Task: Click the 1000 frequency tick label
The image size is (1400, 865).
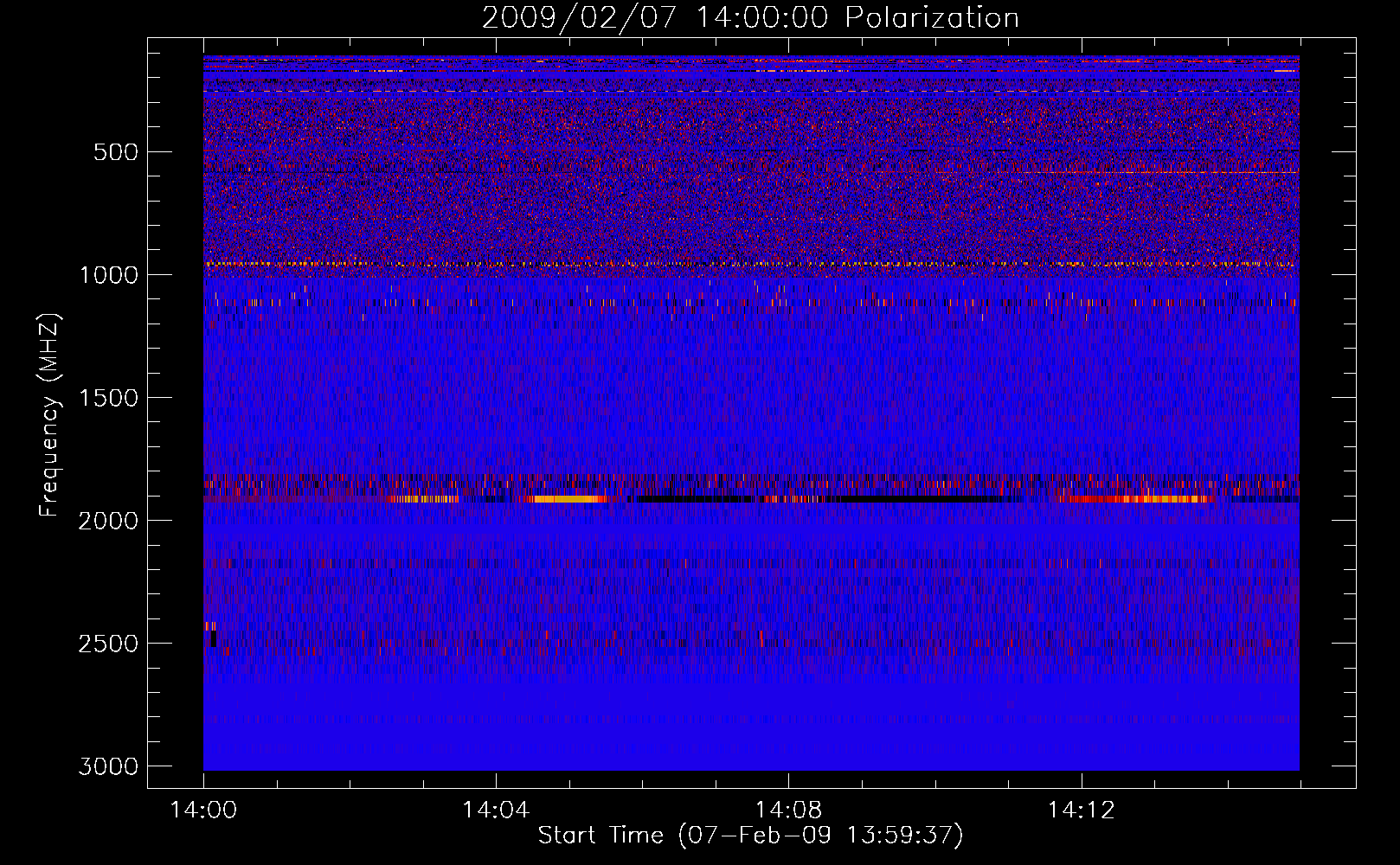Action: 108,275
